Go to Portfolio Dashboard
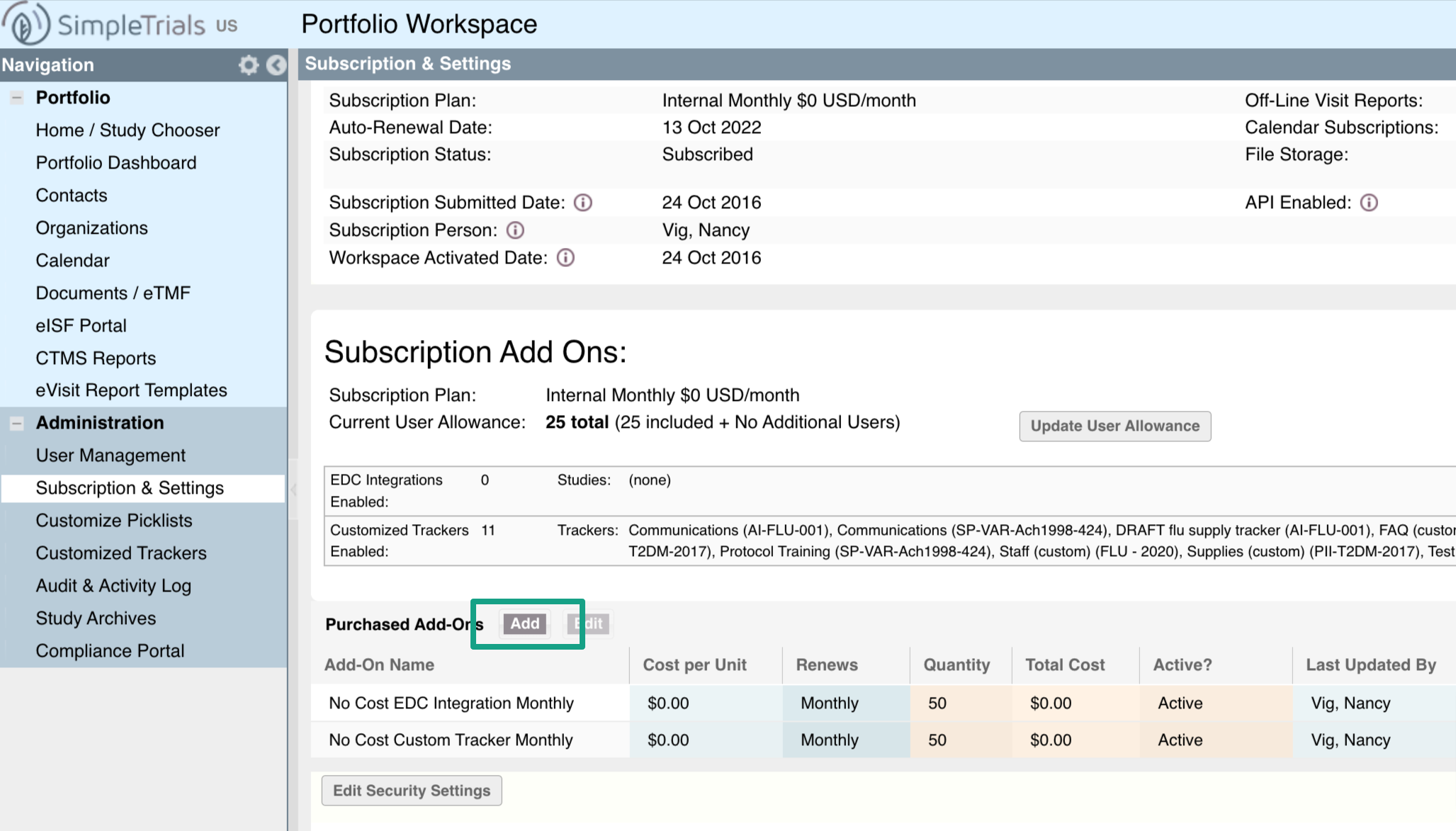Screen dimensions: 1456x831 116,163
